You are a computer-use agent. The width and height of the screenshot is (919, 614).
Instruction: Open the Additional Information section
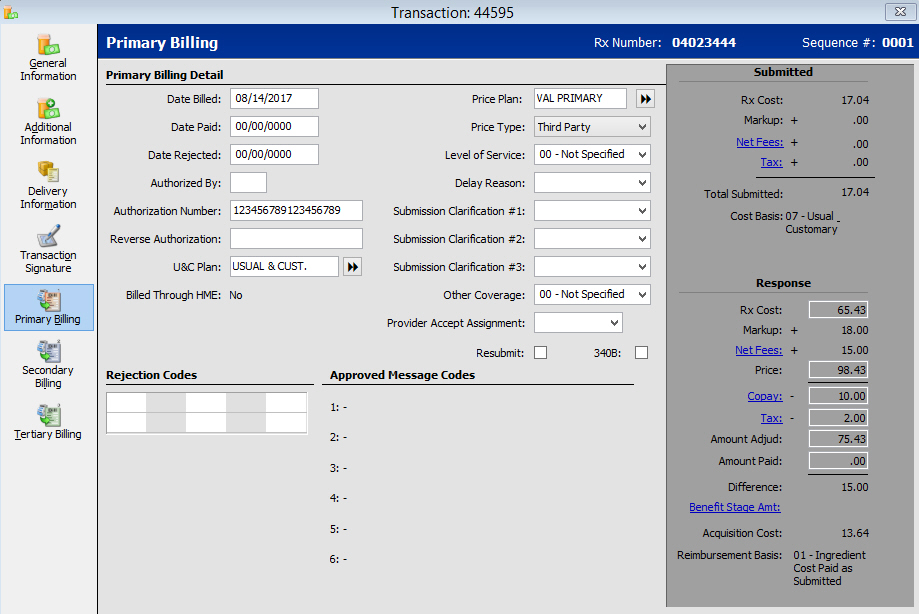47,121
